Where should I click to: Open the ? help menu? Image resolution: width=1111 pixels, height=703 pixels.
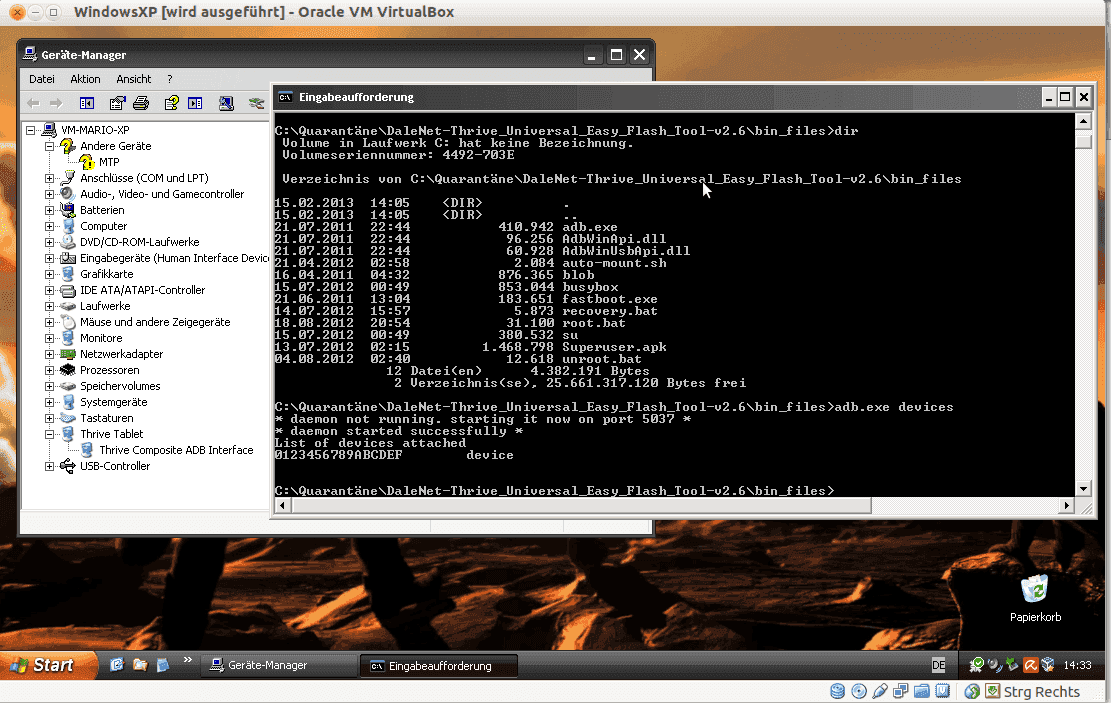pyautogui.click(x=169, y=79)
